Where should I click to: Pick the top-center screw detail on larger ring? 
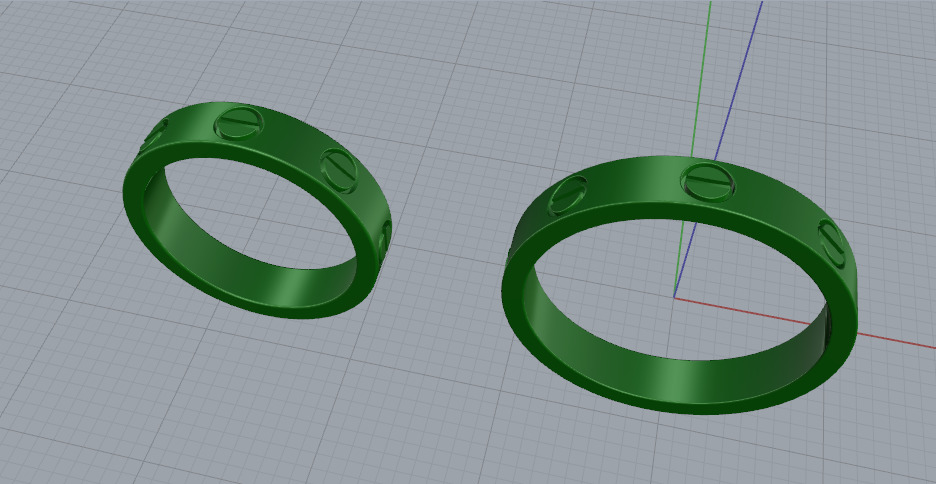(x=707, y=181)
